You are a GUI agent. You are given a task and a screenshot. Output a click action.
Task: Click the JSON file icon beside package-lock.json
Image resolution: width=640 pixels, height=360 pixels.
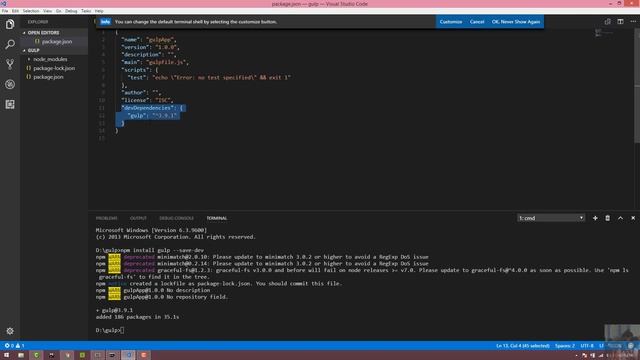point(29,68)
